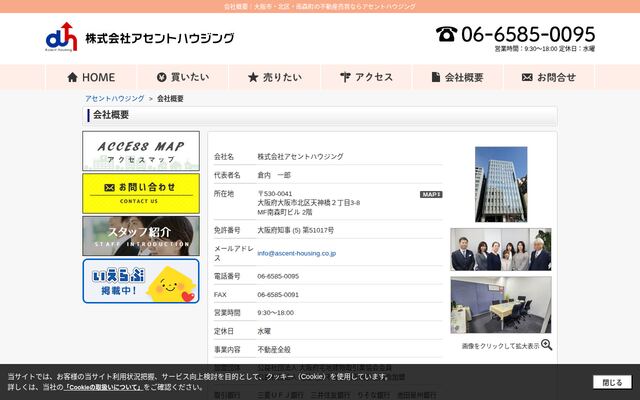The height and width of the screenshot is (400, 640).
Task: Open the お問合せ navigation item
Action: click(549, 77)
